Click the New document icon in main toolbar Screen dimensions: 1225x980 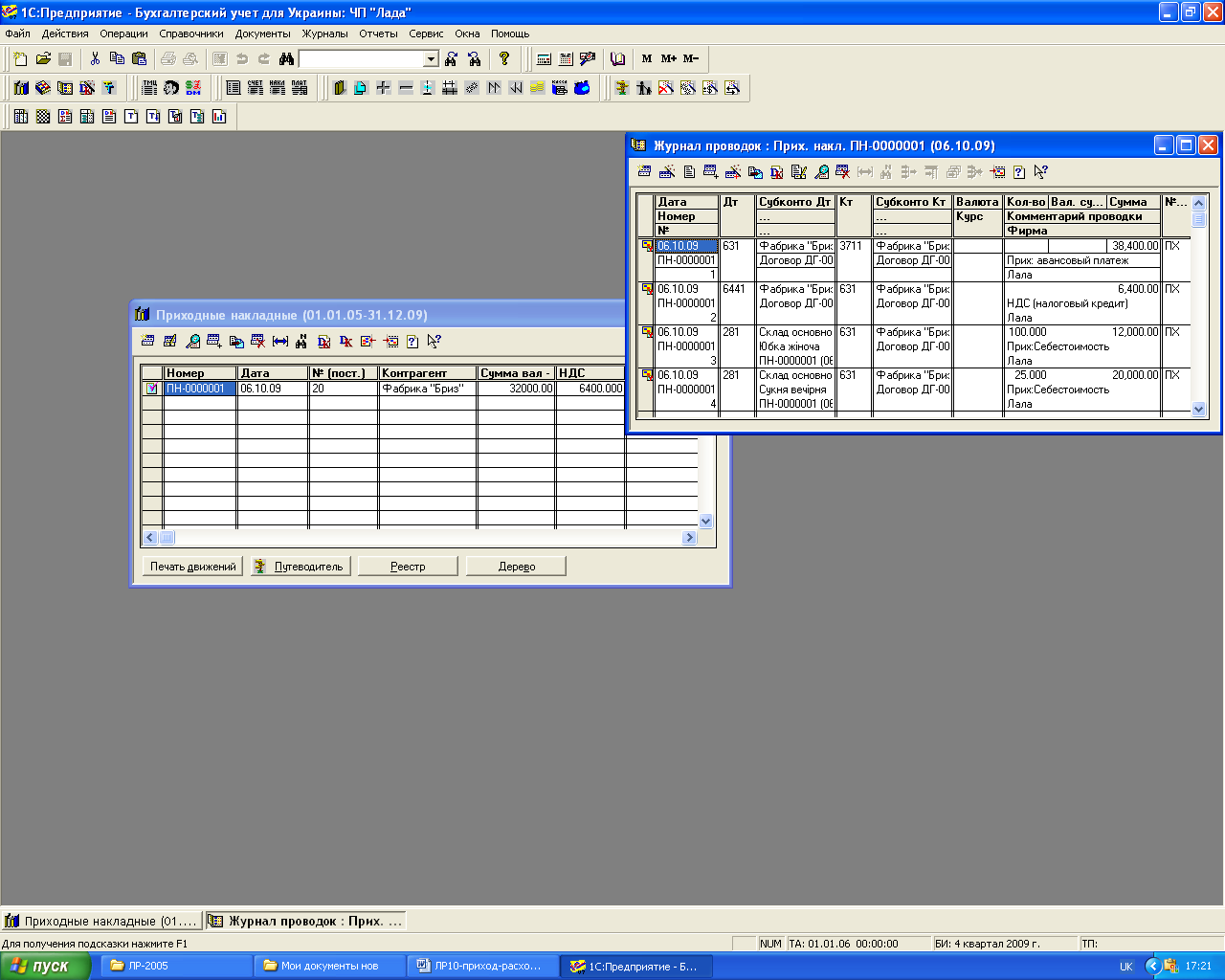[21, 58]
